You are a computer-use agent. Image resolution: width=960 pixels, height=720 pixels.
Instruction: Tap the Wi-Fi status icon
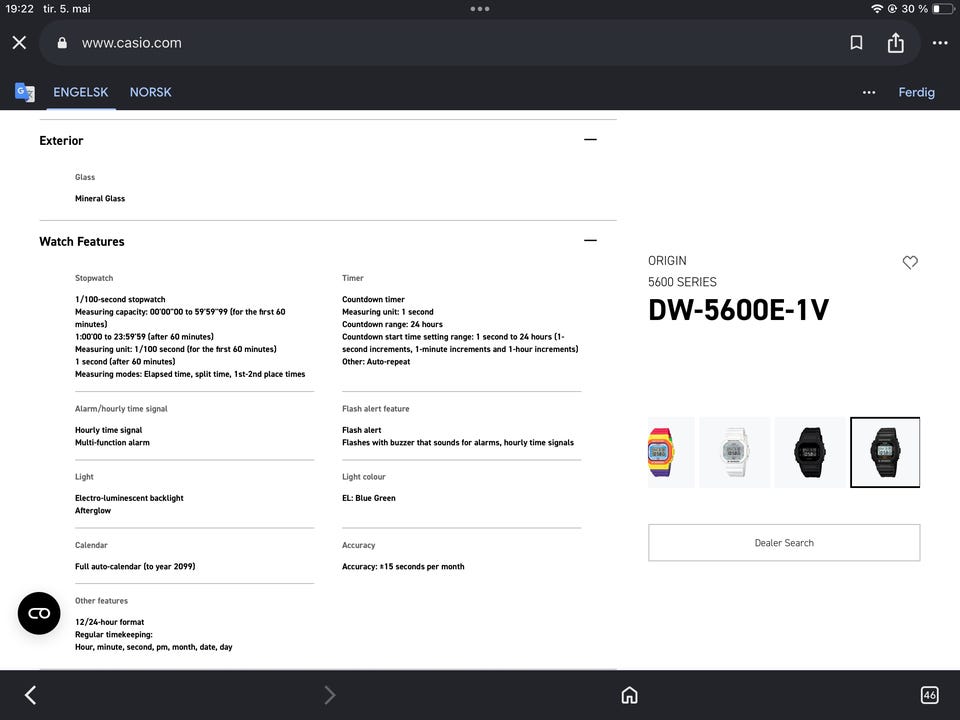[x=877, y=9]
